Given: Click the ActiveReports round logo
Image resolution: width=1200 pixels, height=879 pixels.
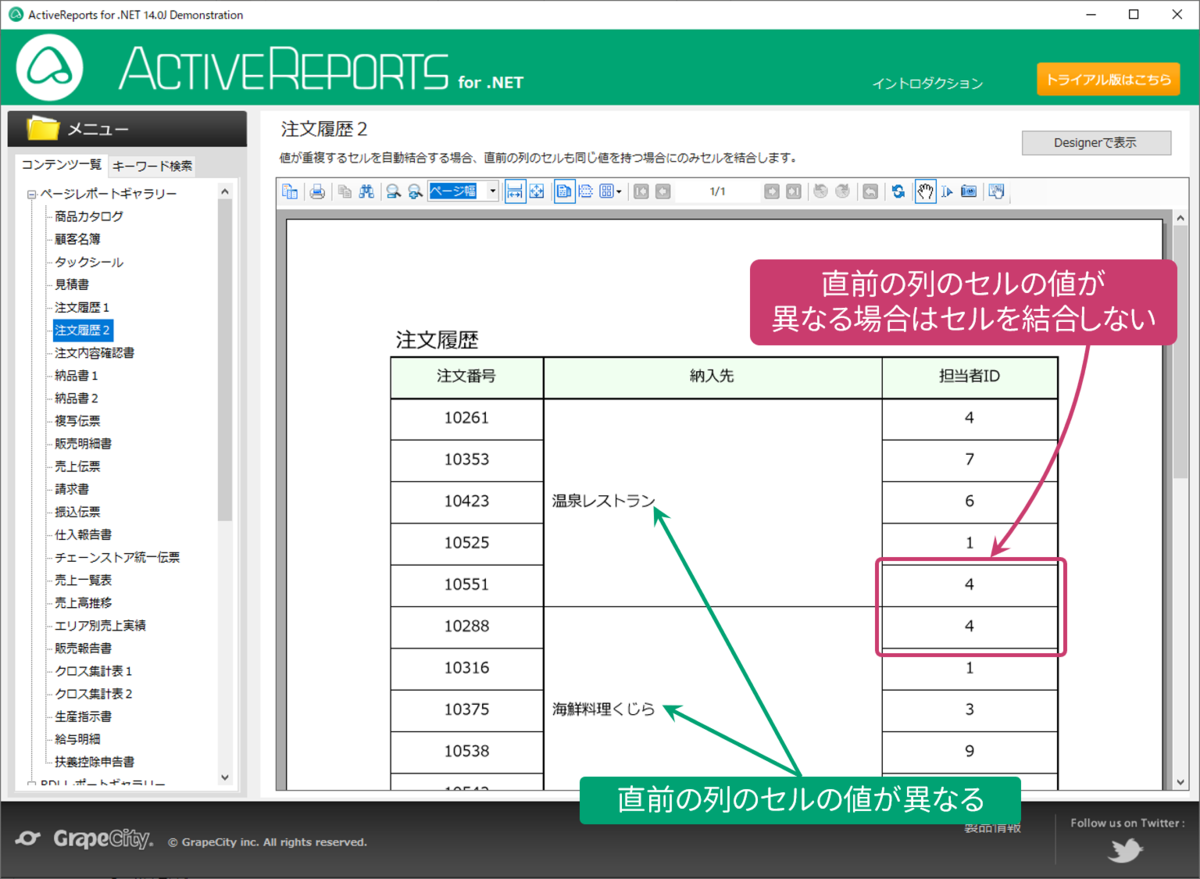Looking at the screenshot, I should coord(50,68).
